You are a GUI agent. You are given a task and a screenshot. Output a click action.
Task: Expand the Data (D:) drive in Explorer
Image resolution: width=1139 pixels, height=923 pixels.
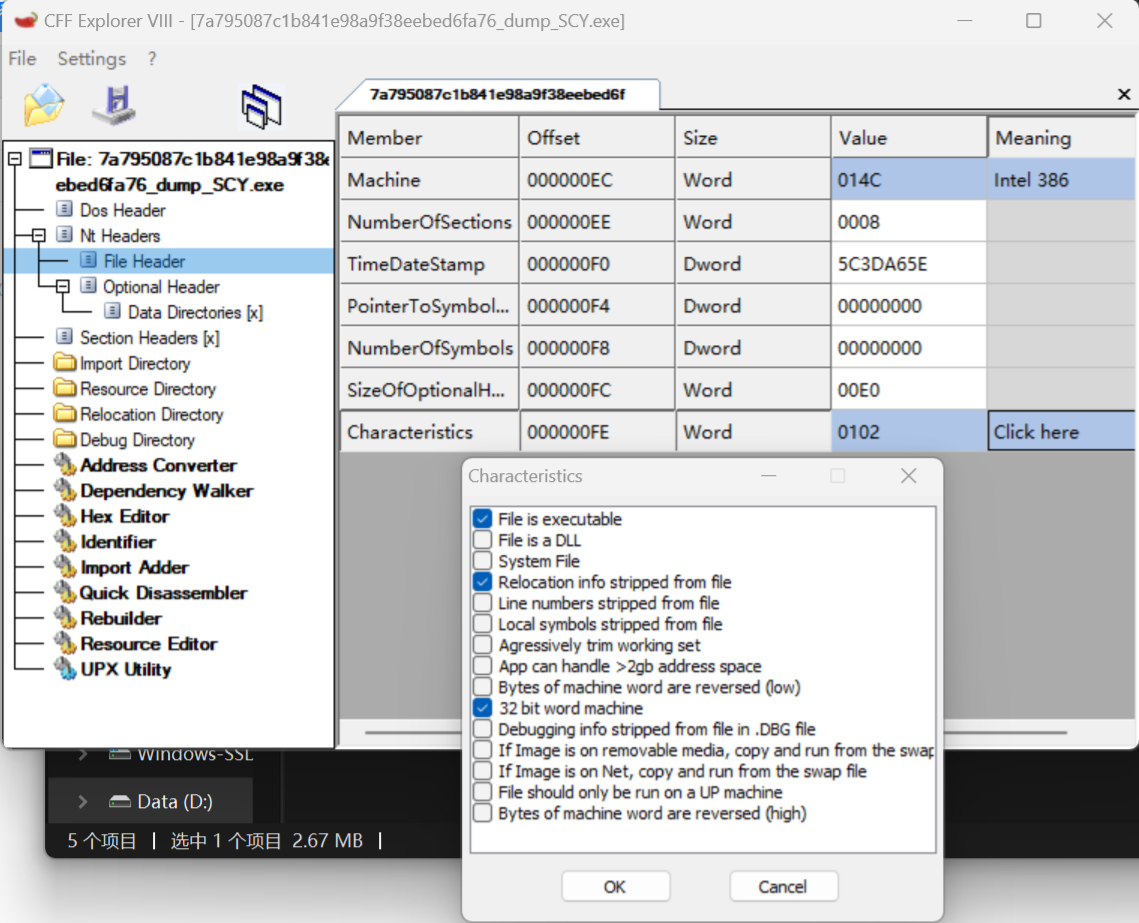pyautogui.click(x=84, y=801)
